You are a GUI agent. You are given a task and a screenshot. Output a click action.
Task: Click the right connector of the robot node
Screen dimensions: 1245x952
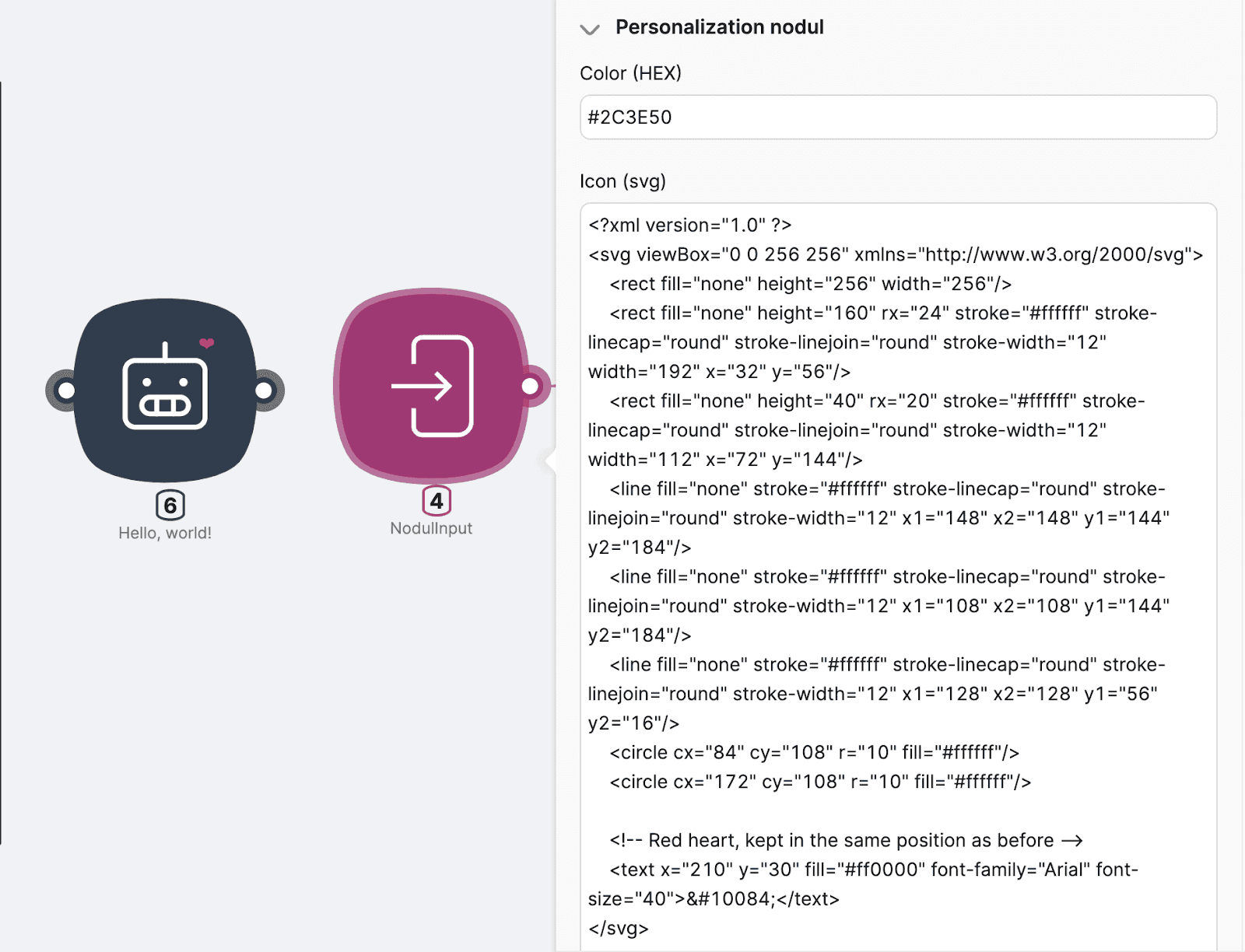coord(265,390)
